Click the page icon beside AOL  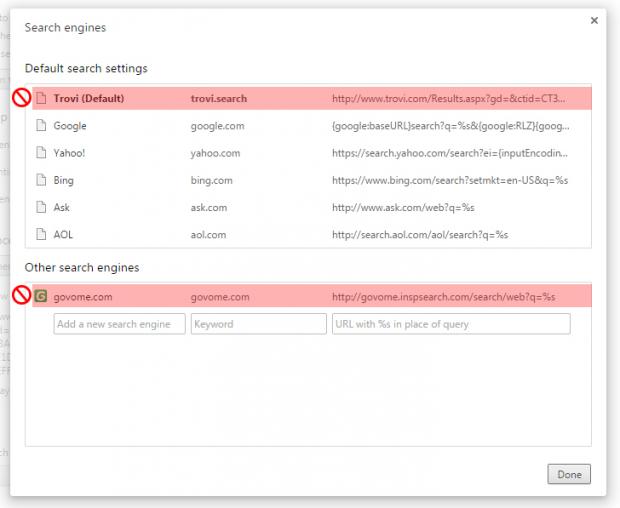point(41,234)
